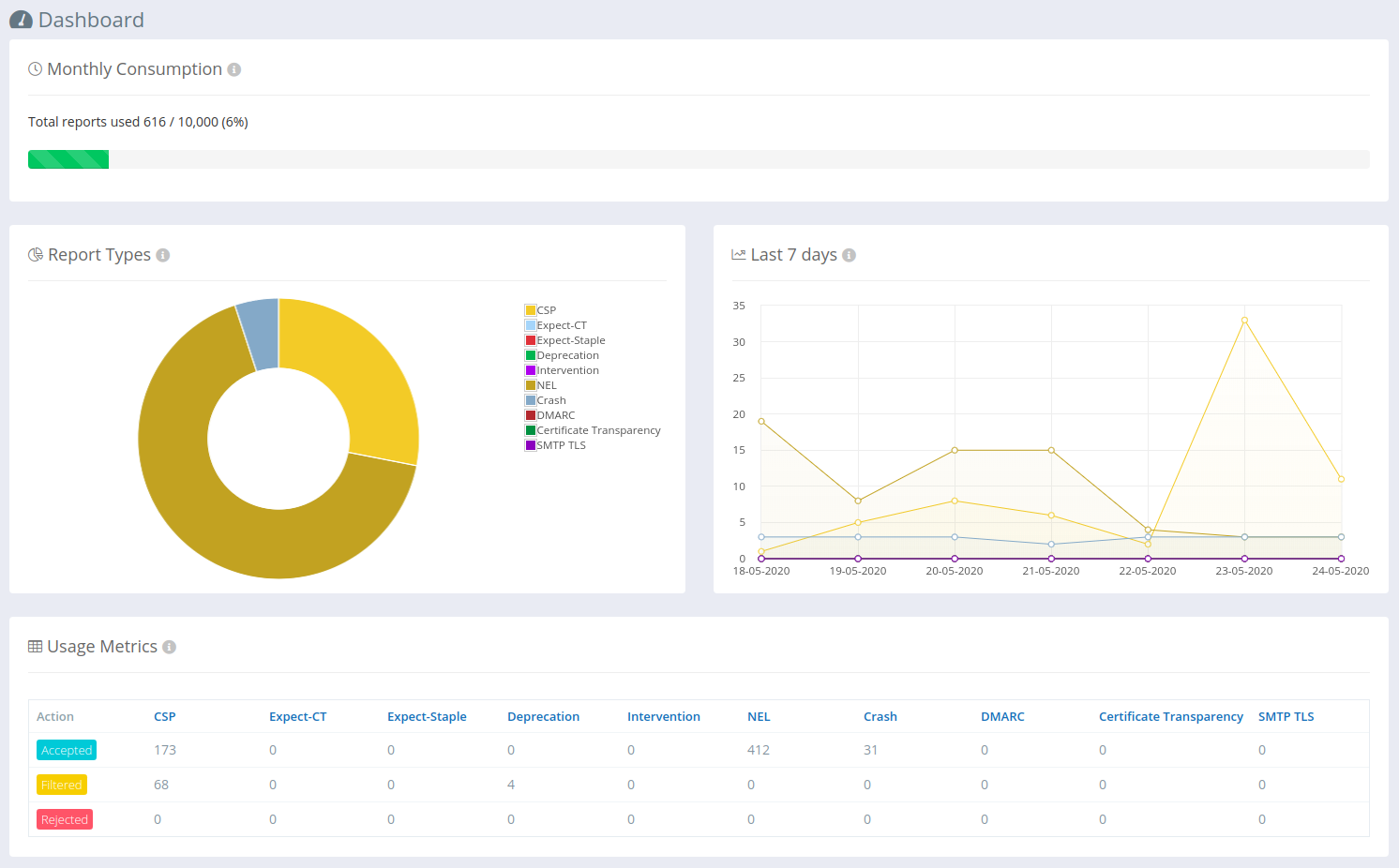The width and height of the screenshot is (1399, 868).
Task: Open the NEL column link
Action: [759, 716]
